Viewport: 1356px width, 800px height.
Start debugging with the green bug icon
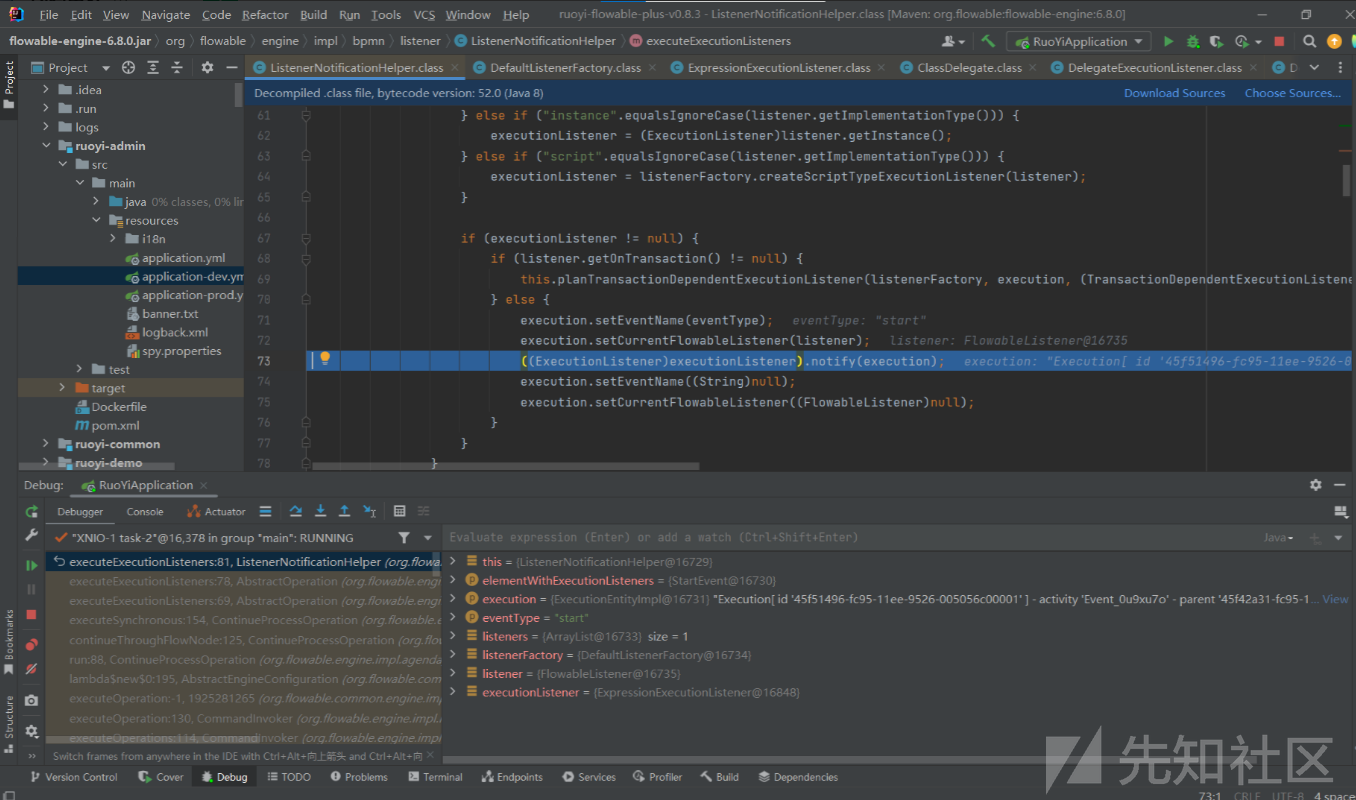tap(1193, 41)
